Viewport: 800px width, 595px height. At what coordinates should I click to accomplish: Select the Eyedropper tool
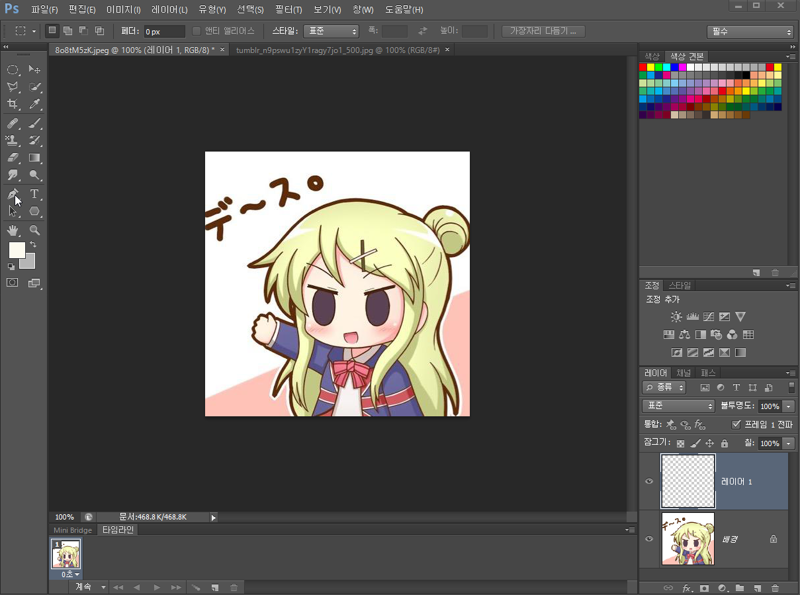pyautogui.click(x=34, y=104)
